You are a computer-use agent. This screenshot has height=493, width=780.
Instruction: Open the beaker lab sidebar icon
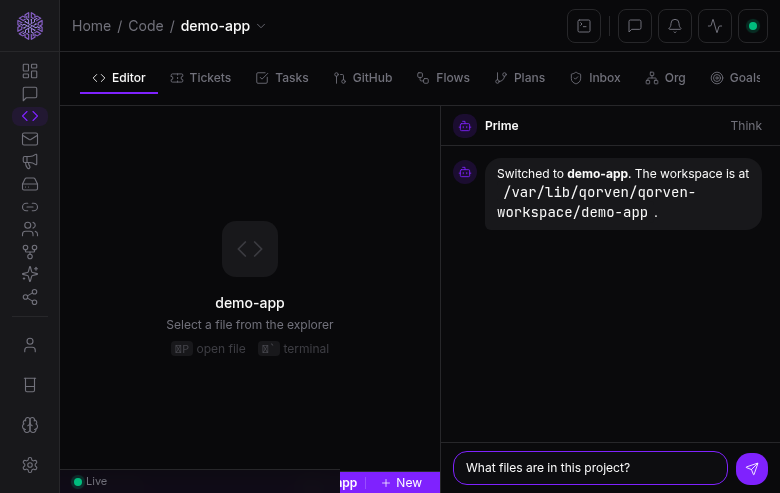pos(30,385)
